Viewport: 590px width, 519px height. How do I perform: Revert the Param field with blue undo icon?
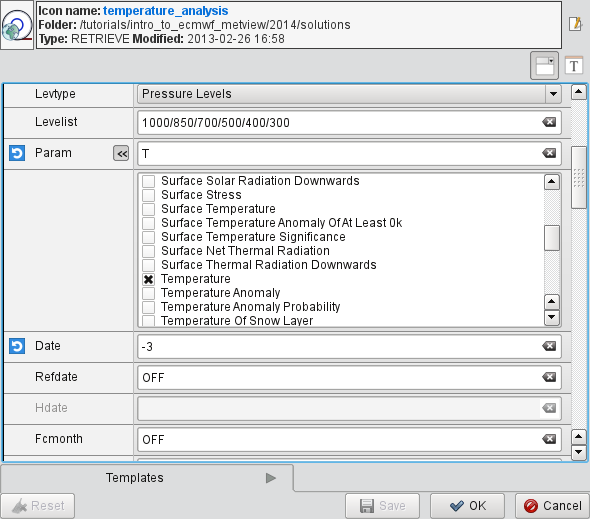coord(17,153)
